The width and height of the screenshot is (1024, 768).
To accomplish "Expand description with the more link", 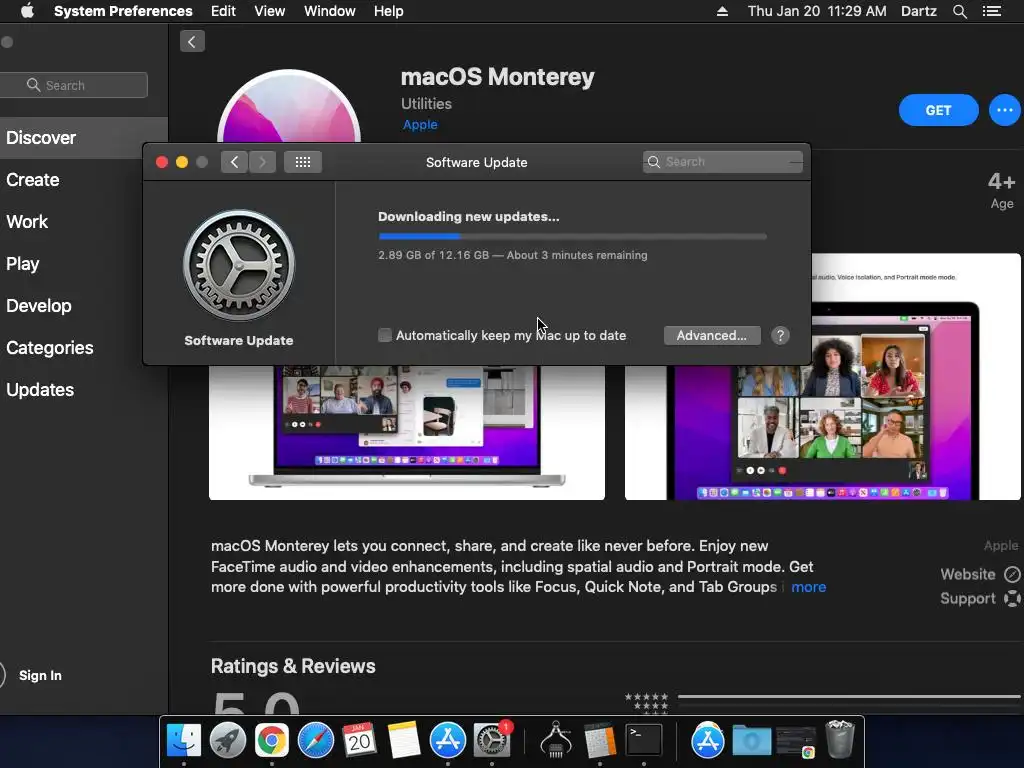I will [x=808, y=587].
